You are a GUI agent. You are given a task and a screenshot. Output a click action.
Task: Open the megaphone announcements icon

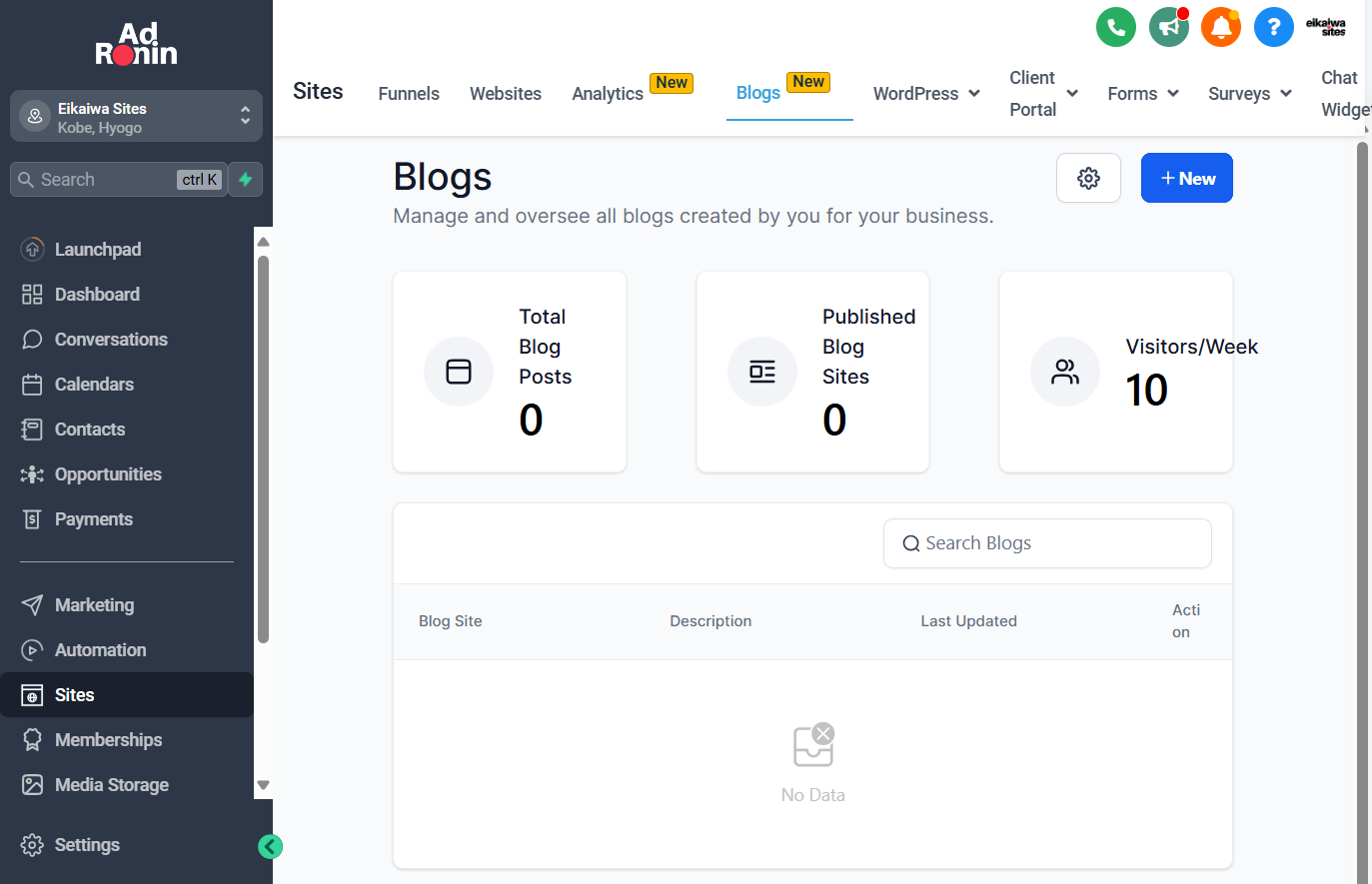tap(1169, 27)
